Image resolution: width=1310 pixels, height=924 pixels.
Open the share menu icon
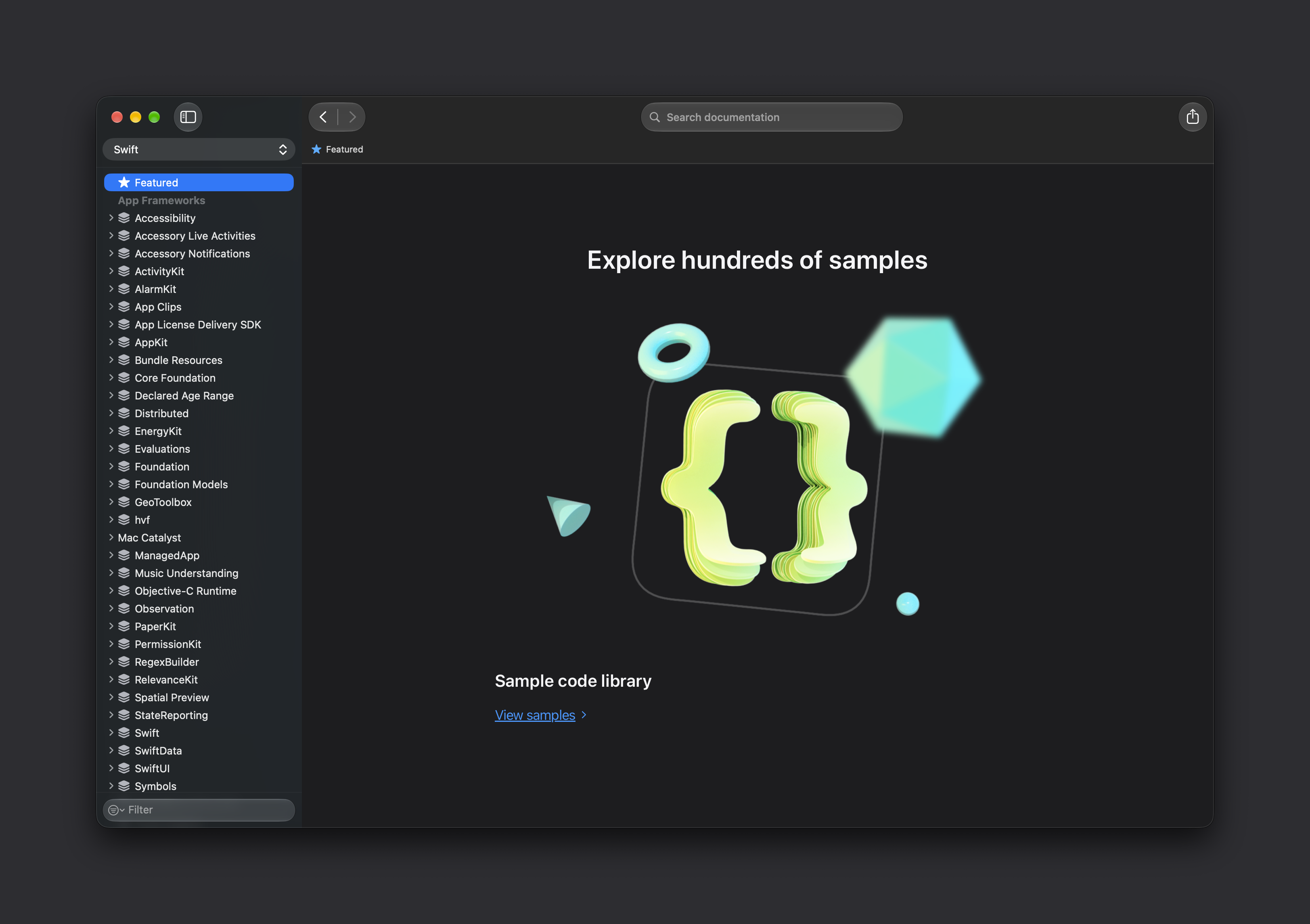1192,117
